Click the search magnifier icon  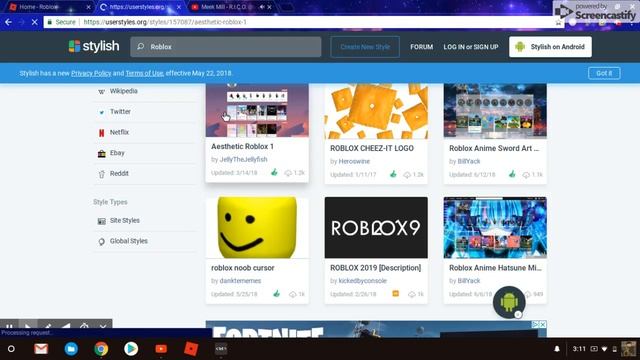click(141, 47)
